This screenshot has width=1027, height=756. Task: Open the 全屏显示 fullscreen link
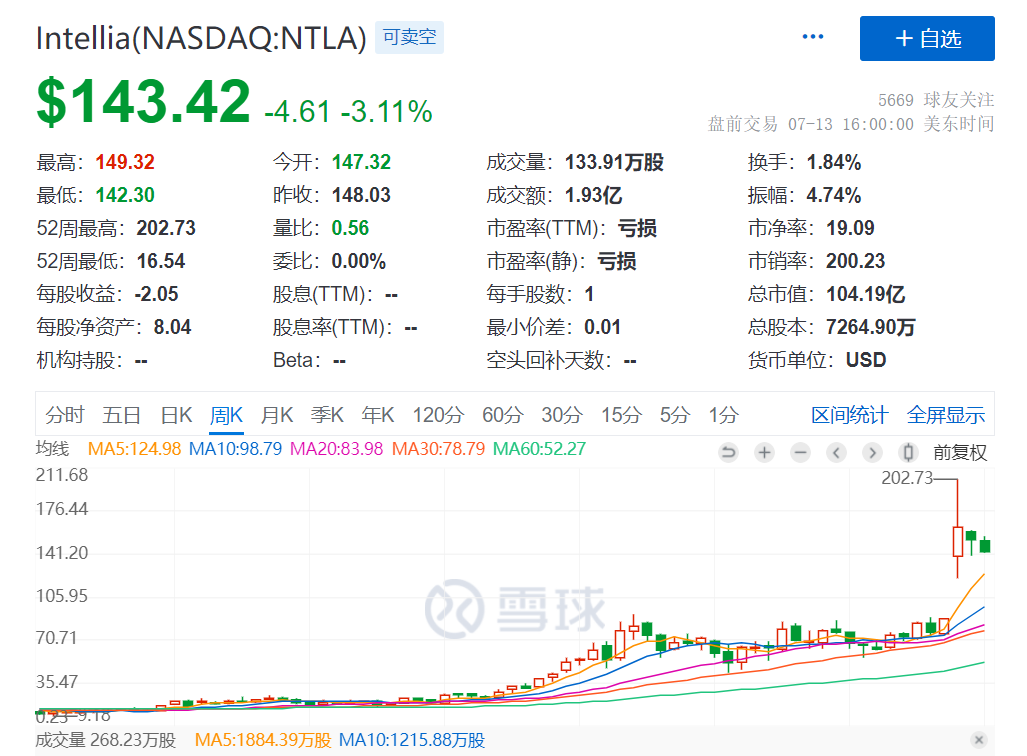point(946,415)
